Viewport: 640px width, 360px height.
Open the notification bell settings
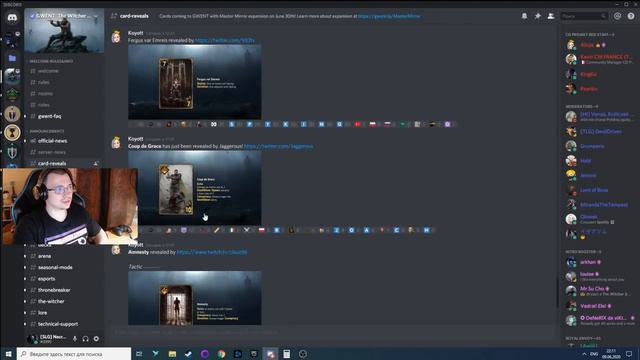tap(524, 16)
